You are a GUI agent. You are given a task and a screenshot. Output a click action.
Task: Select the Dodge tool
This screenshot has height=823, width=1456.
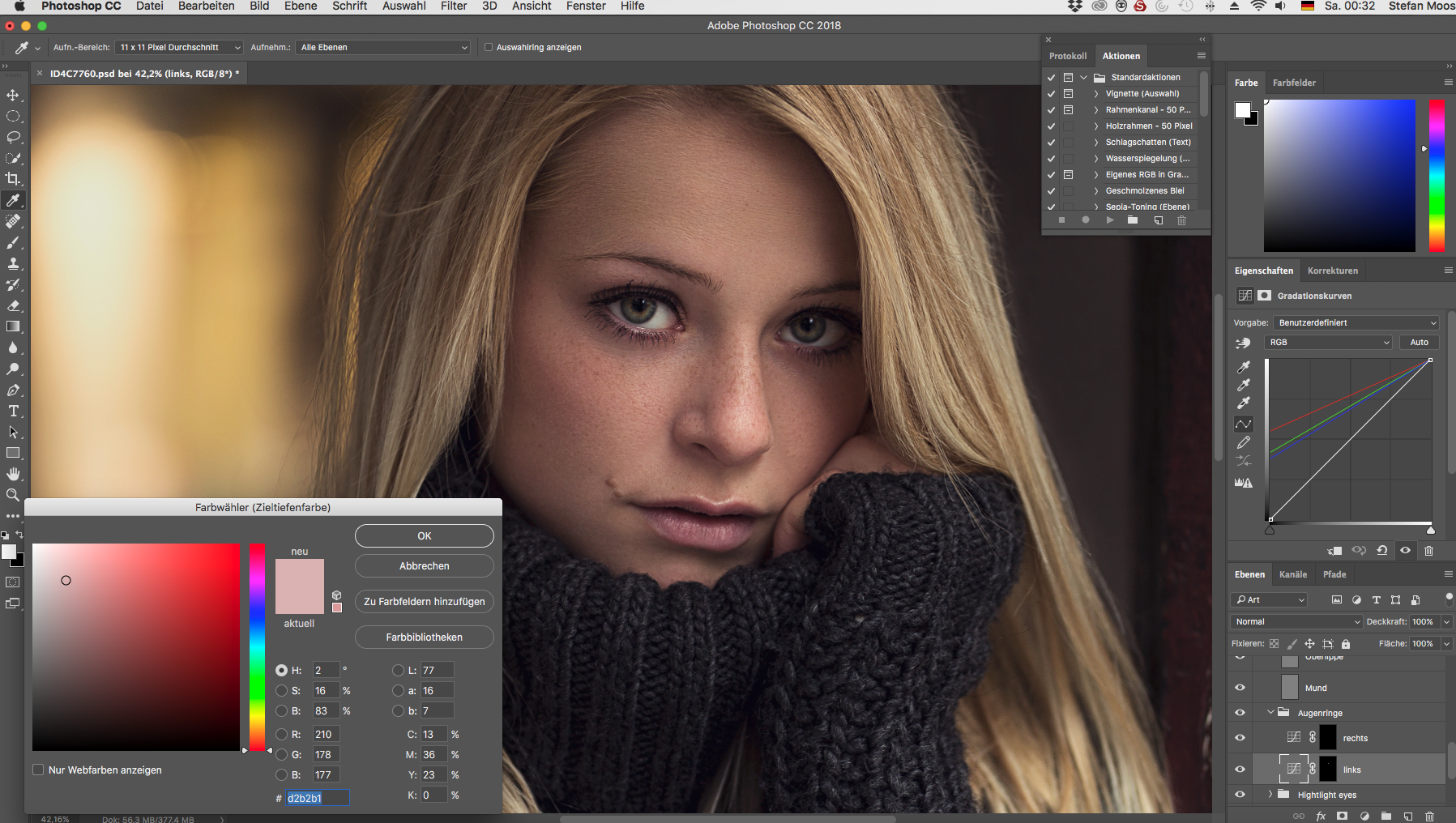tap(13, 369)
